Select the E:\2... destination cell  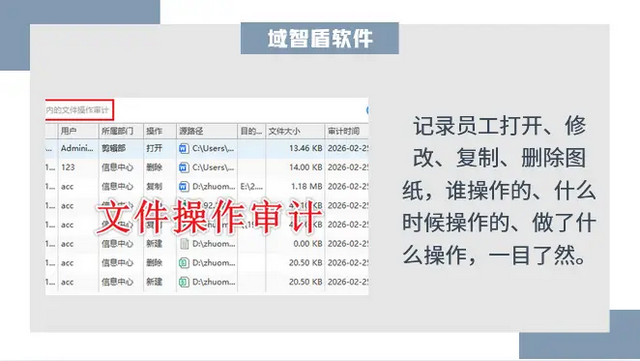tap(251, 187)
